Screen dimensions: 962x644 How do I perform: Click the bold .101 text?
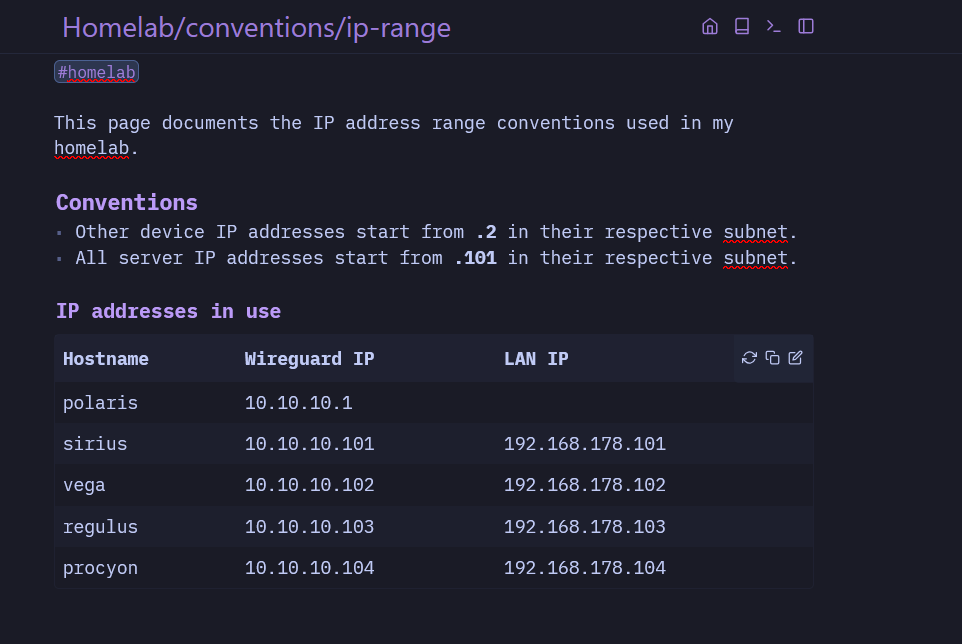click(475, 258)
